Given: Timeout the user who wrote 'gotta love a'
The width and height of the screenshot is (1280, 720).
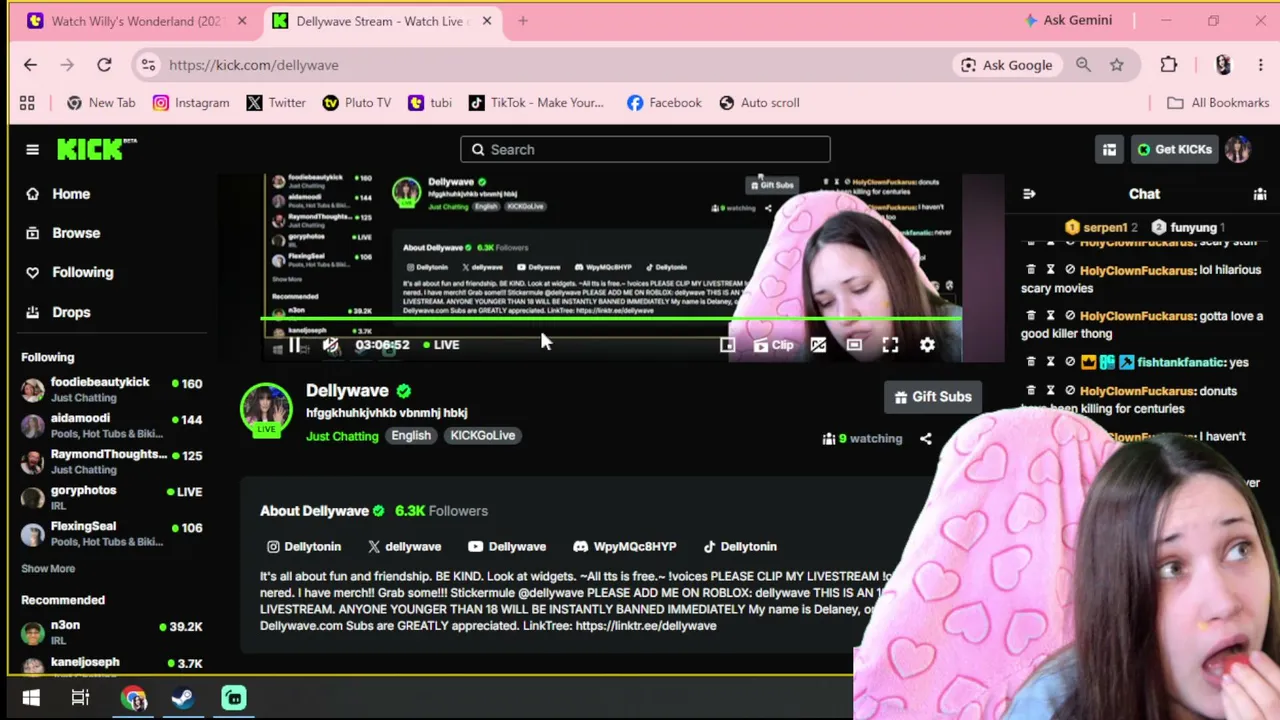Looking at the screenshot, I should pyautogui.click(x=1051, y=316).
